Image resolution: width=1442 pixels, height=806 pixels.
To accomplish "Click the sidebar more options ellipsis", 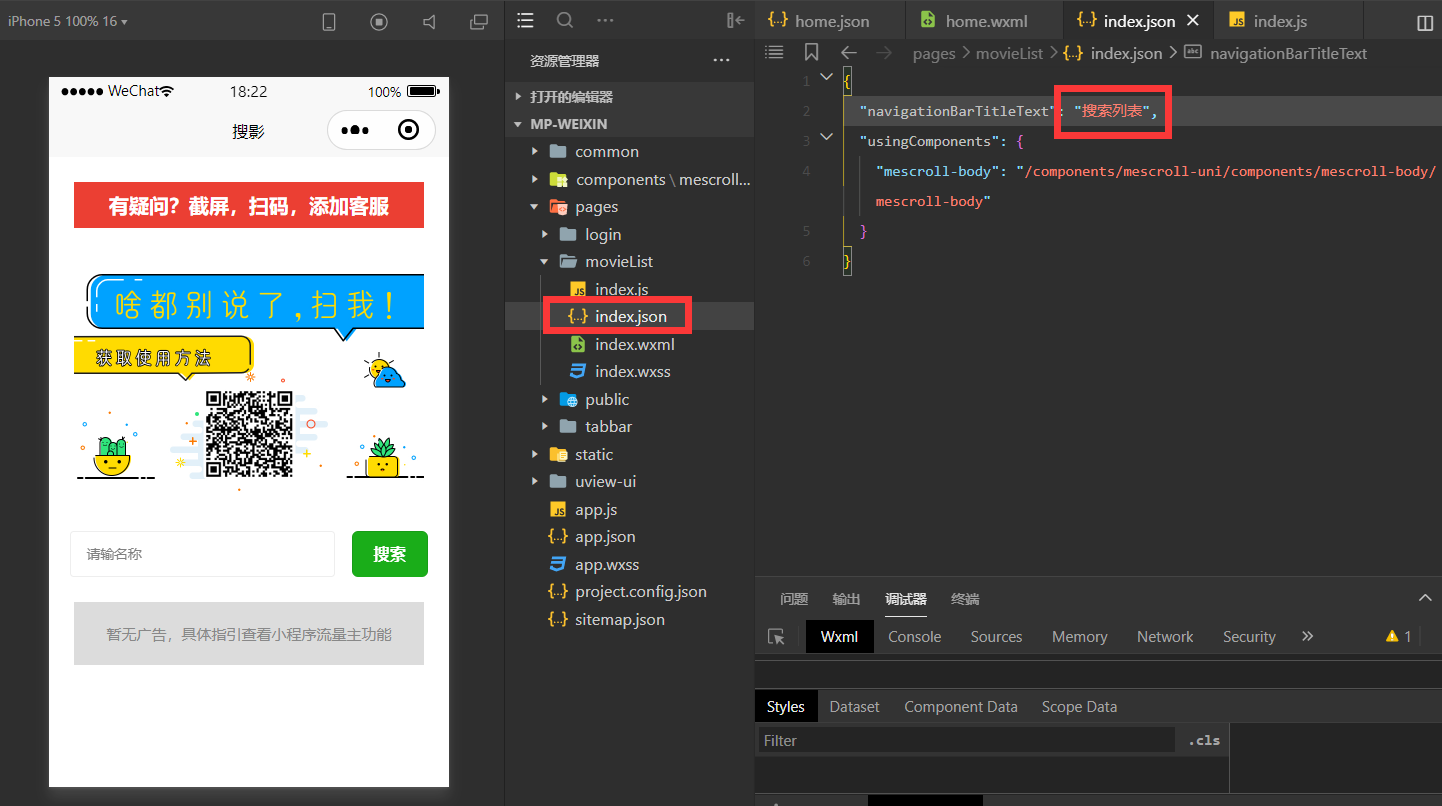I will 605,20.
